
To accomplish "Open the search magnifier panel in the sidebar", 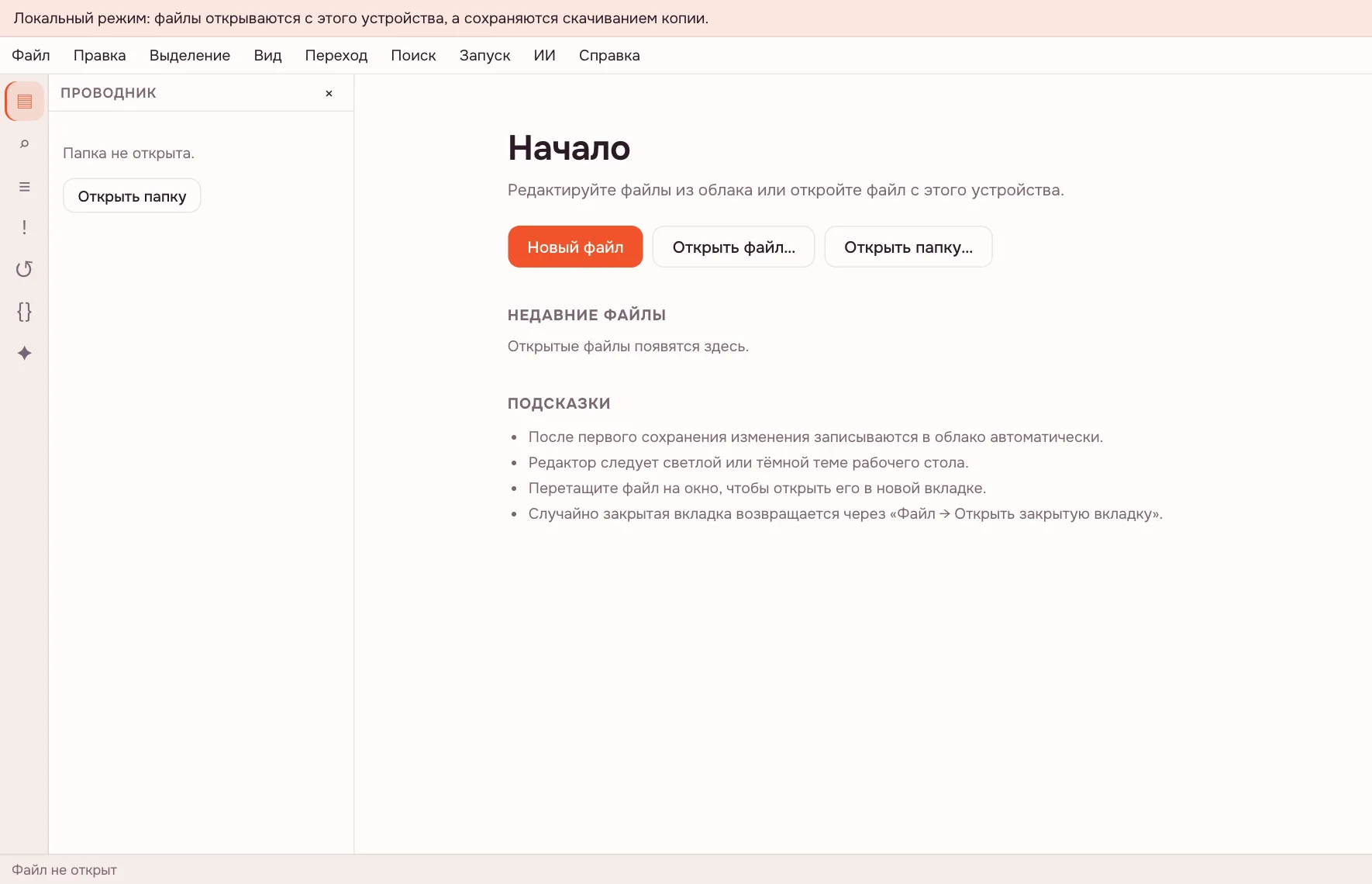I will click(25, 144).
